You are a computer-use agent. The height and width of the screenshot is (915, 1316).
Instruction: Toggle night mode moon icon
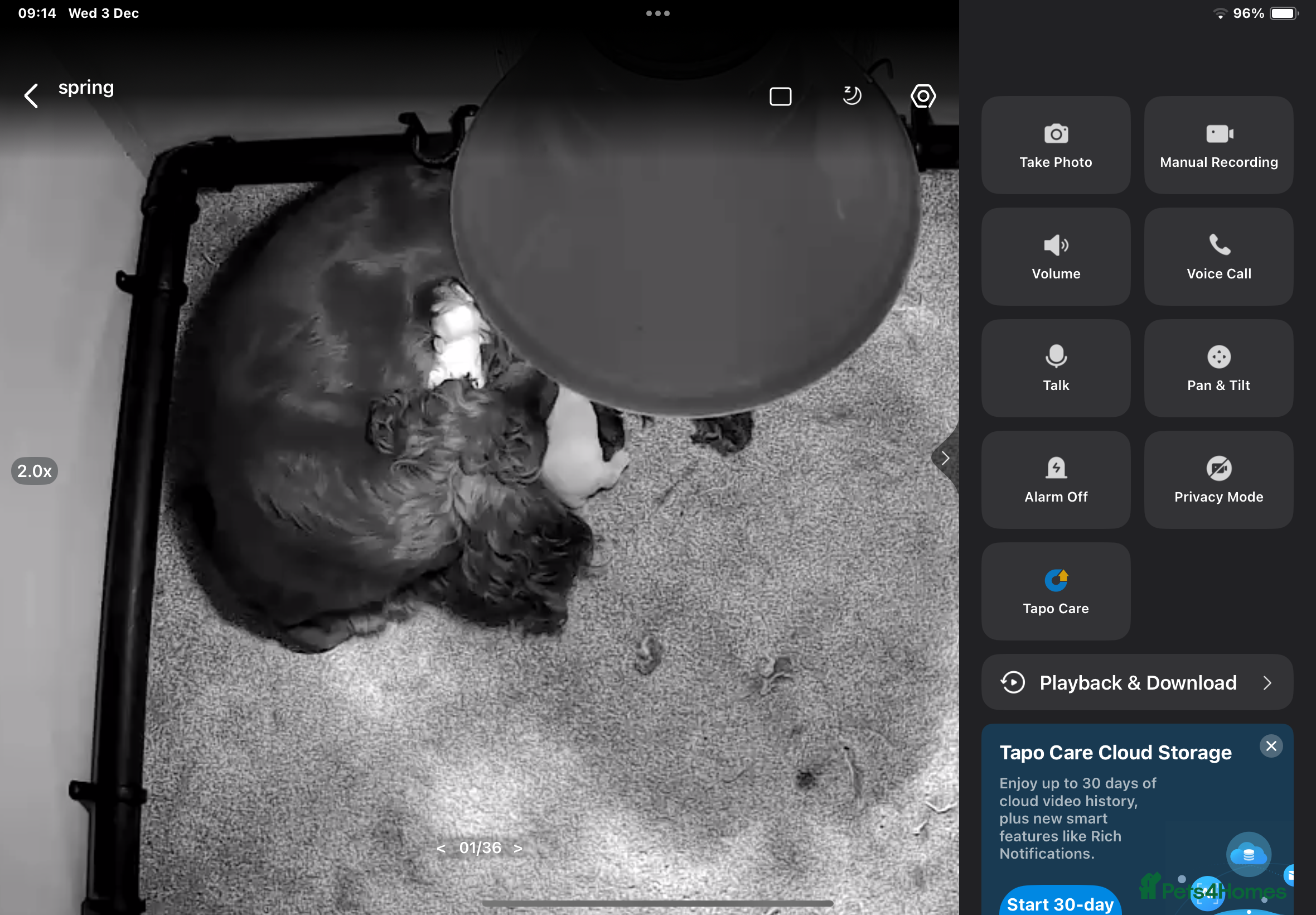pyautogui.click(x=851, y=96)
